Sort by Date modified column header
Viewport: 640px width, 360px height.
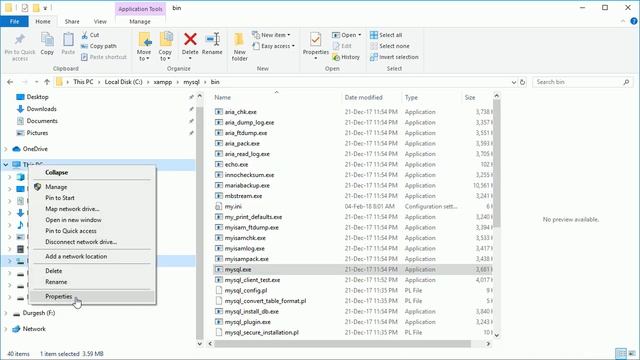[x=363, y=97]
